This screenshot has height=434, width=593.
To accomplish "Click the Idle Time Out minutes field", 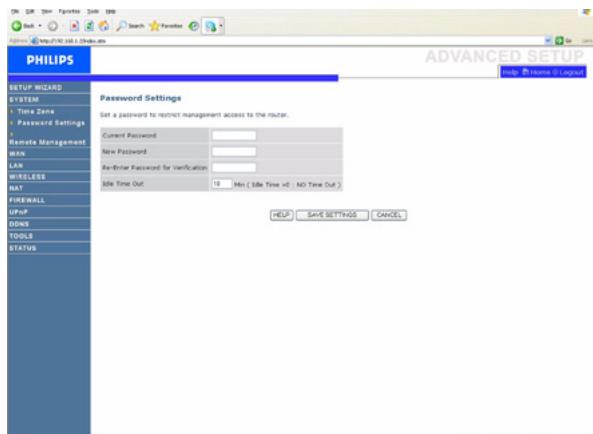I will click(x=222, y=184).
